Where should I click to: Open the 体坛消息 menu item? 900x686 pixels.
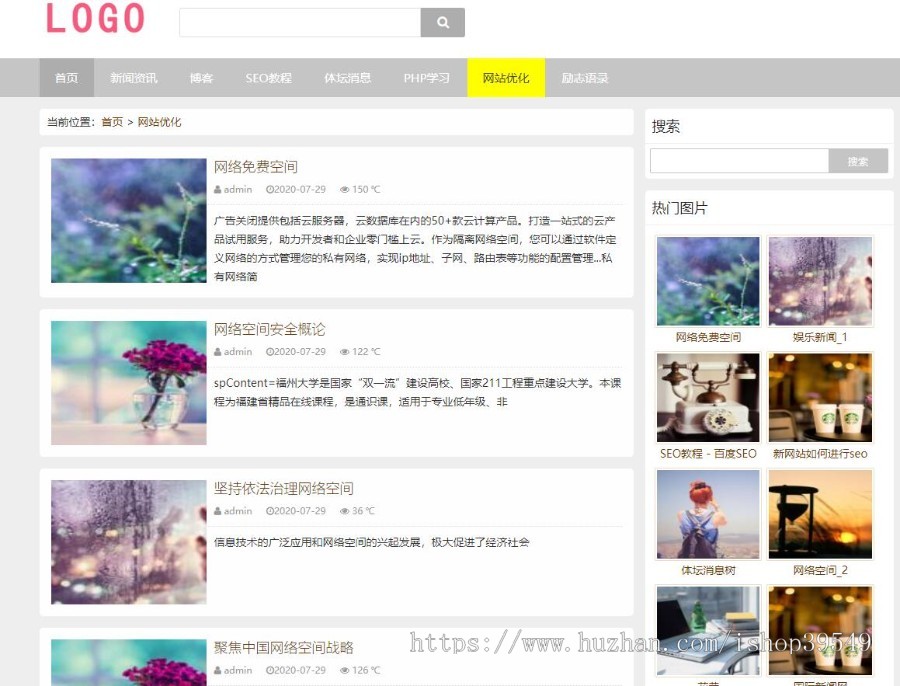coord(347,77)
